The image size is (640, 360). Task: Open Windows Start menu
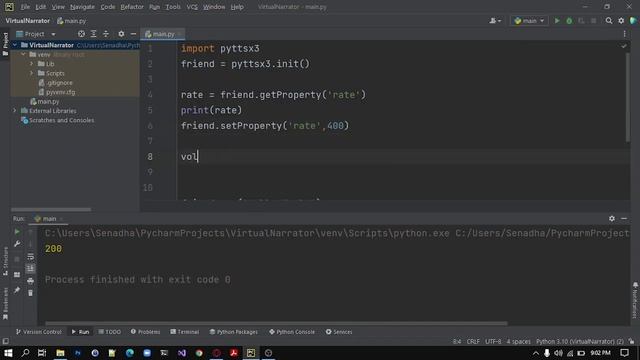click(8, 353)
